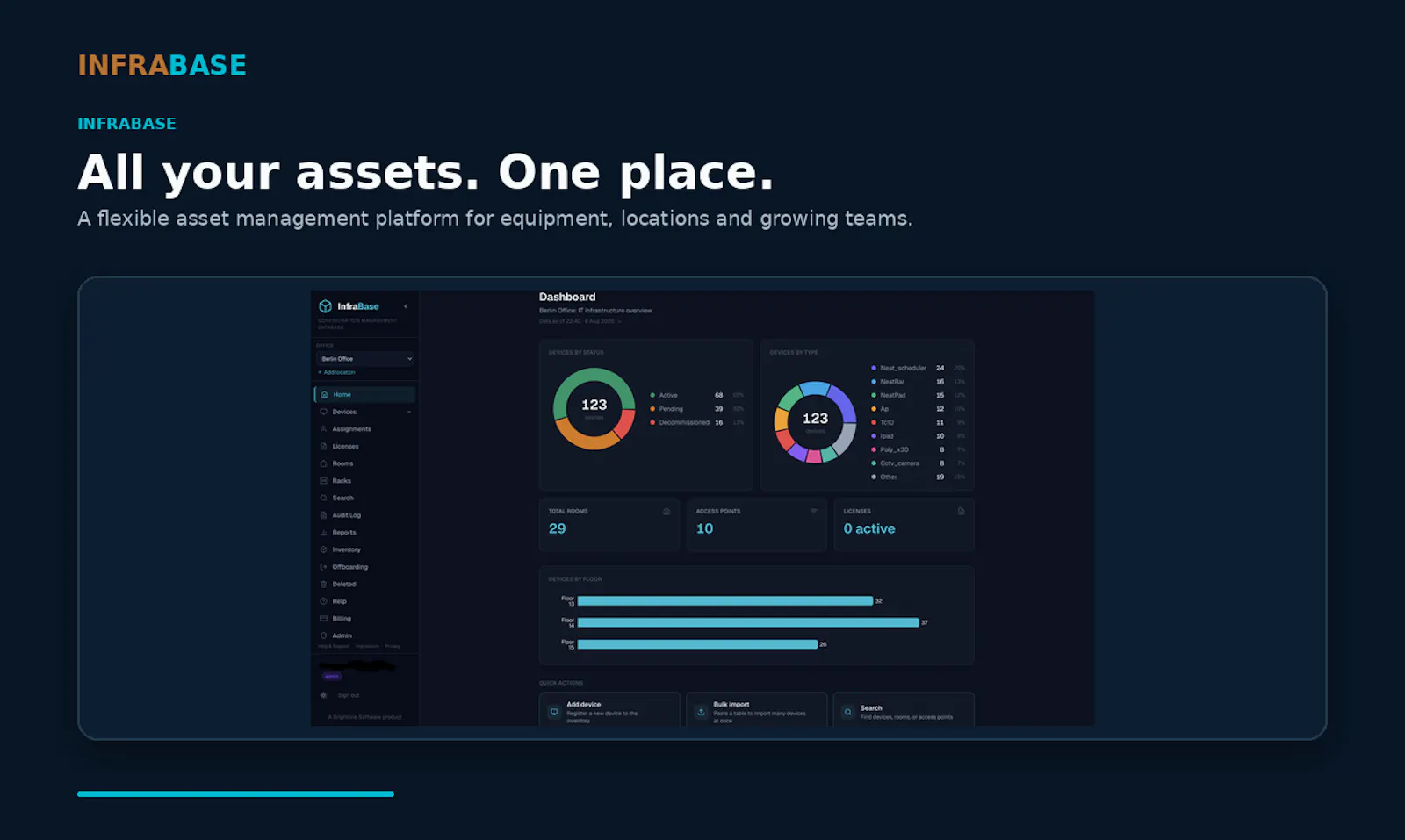1405x840 pixels.
Task: Open the Audit Log sidebar entry
Action: pos(364,515)
